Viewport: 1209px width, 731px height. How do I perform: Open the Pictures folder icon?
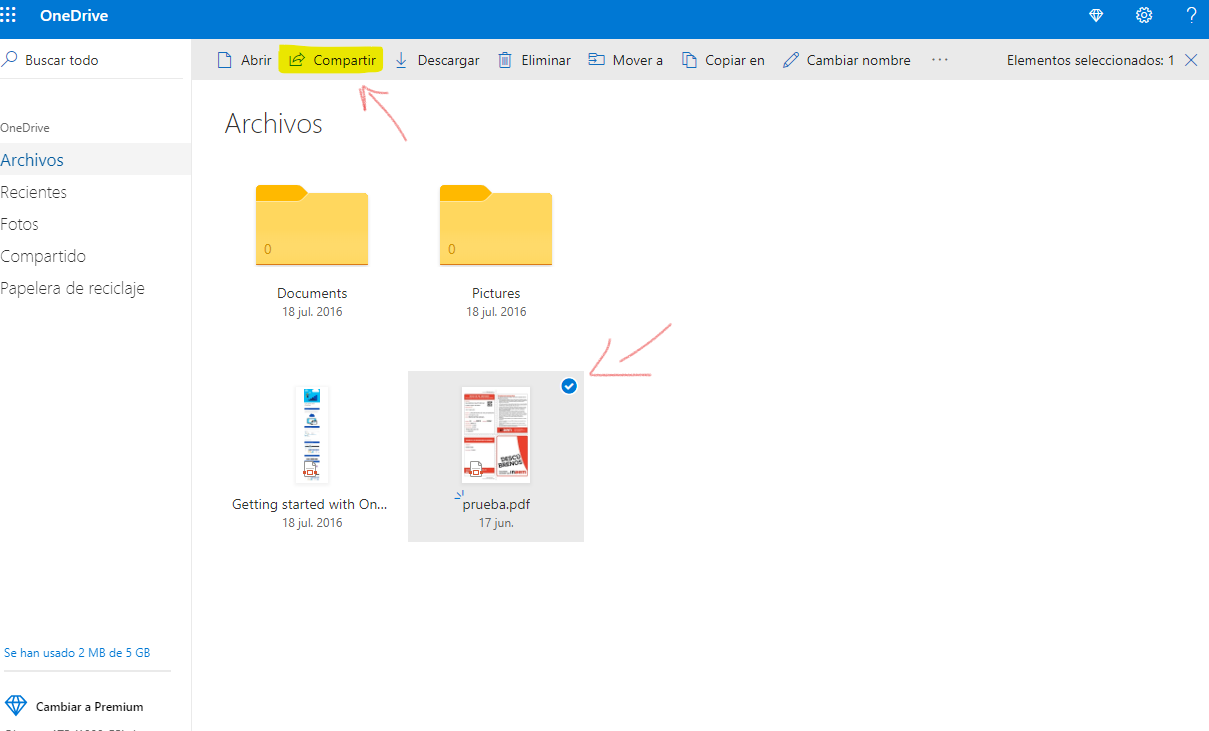click(x=496, y=226)
